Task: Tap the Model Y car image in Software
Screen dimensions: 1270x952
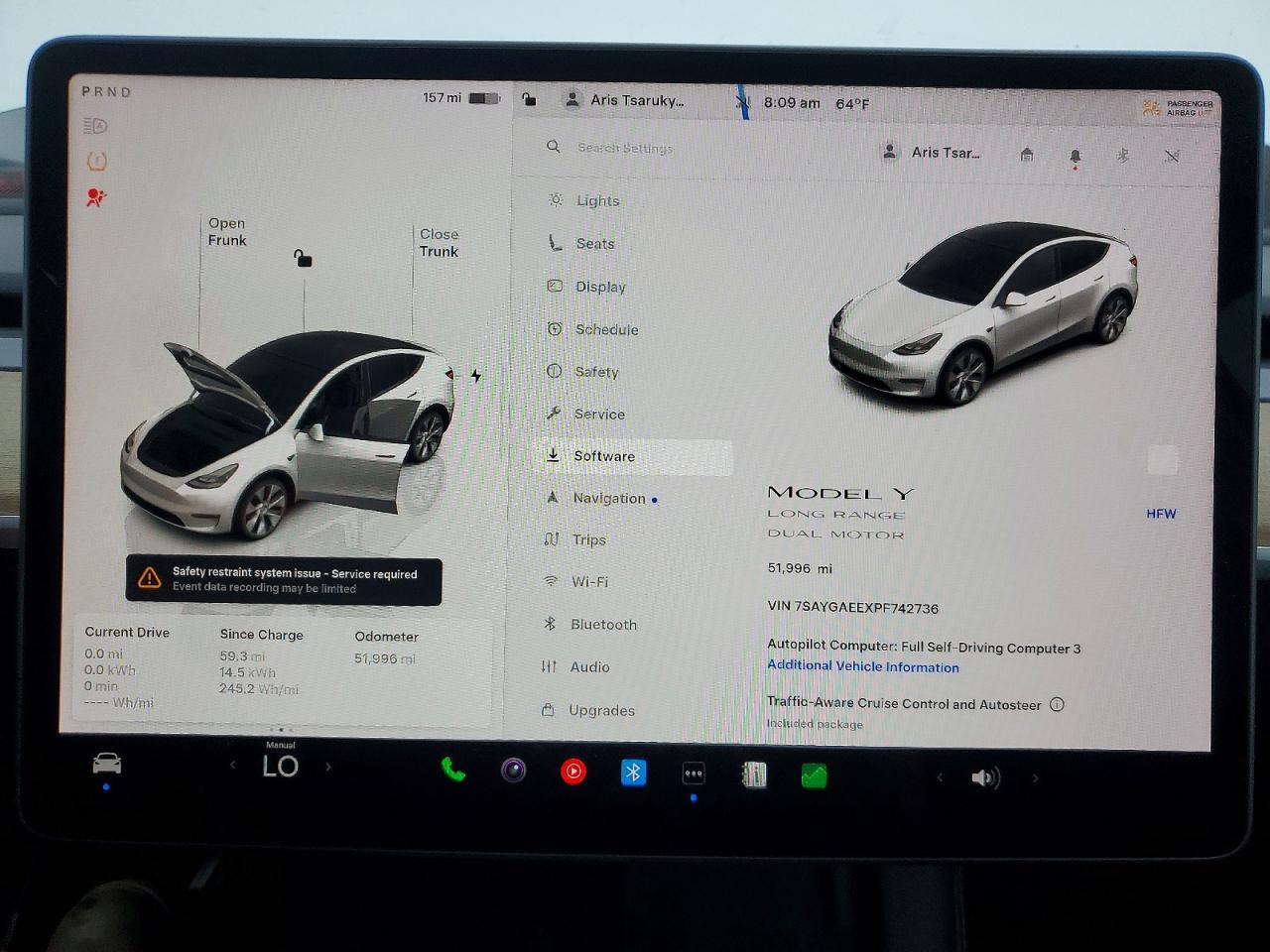Action: (x=982, y=312)
